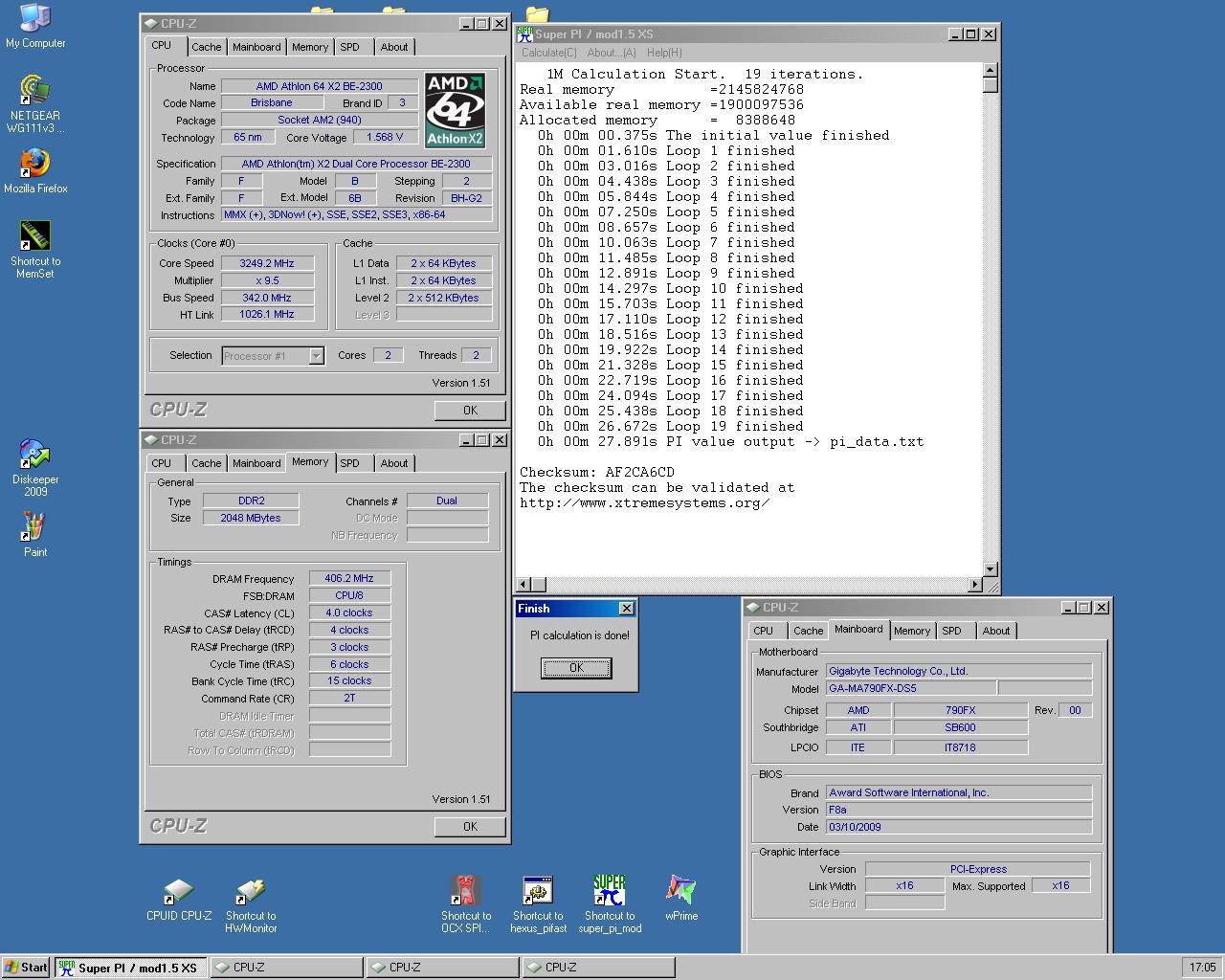Open the Cache tab in the Mainboard window
The height and width of the screenshot is (980, 1225).
pyautogui.click(x=808, y=631)
